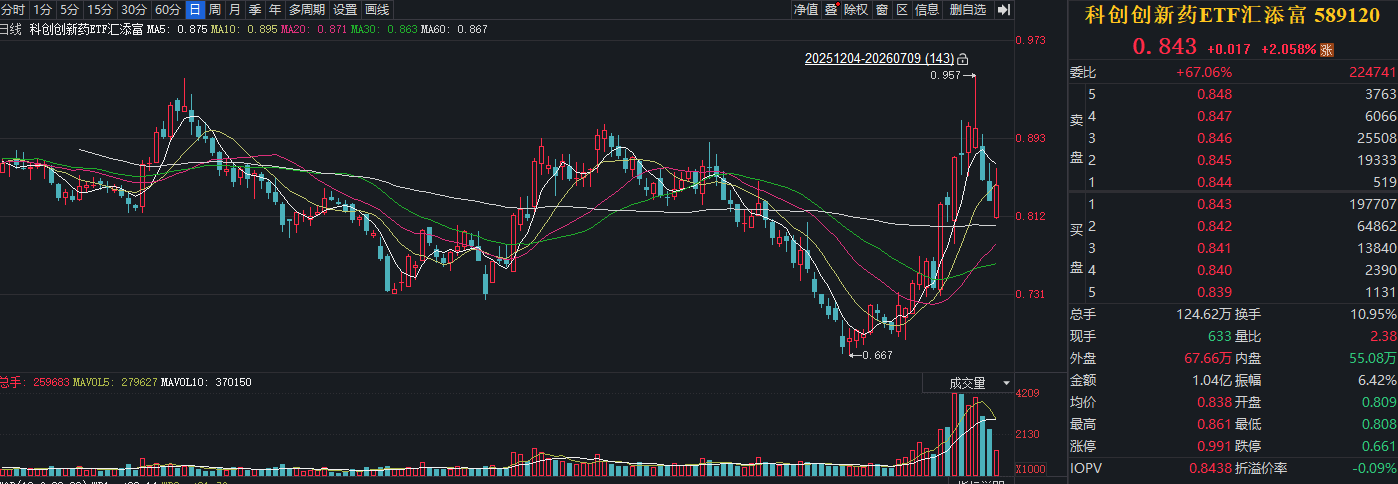Click the current price 0.843 in header
The image size is (1398, 484).
[x=1165, y=46]
